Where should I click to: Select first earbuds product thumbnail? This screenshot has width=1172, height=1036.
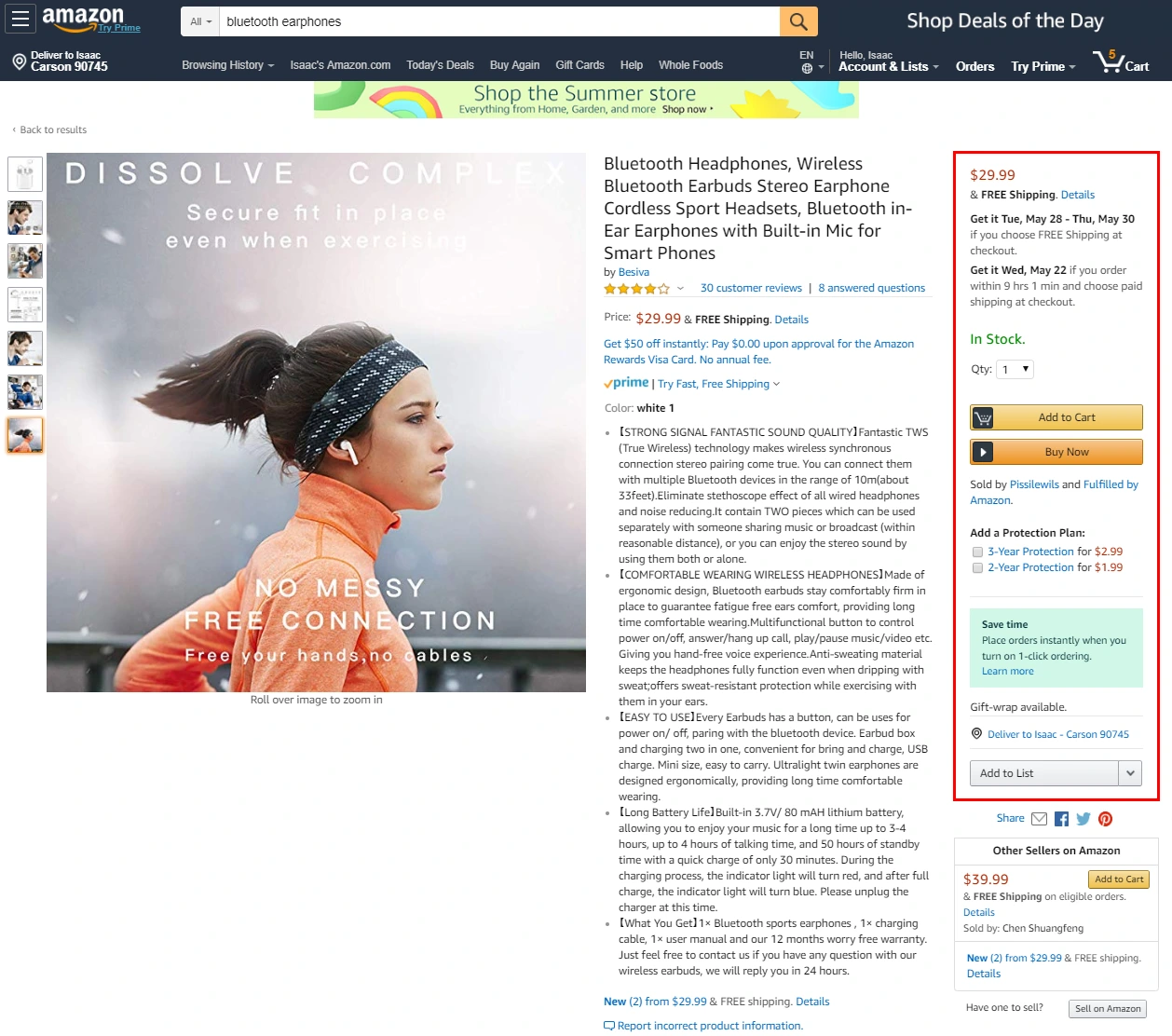[x=25, y=174]
